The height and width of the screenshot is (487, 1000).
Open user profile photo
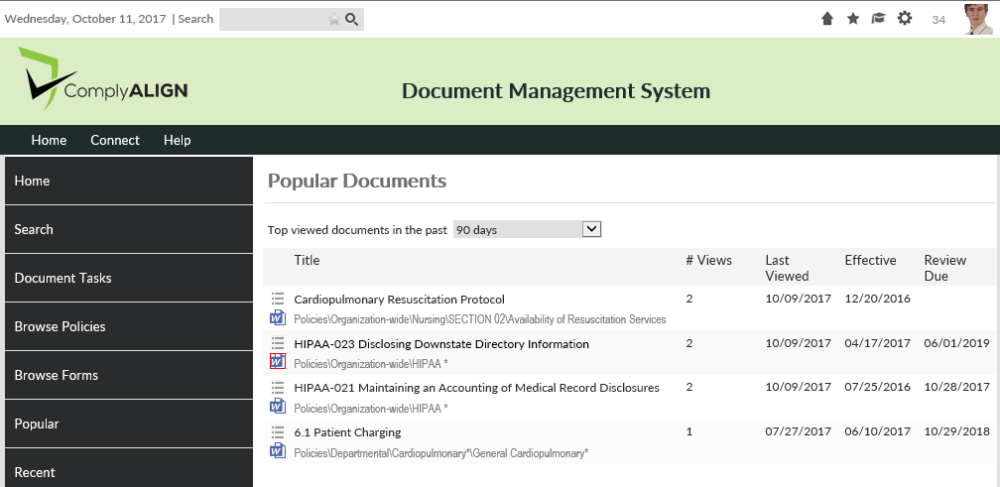[978, 19]
